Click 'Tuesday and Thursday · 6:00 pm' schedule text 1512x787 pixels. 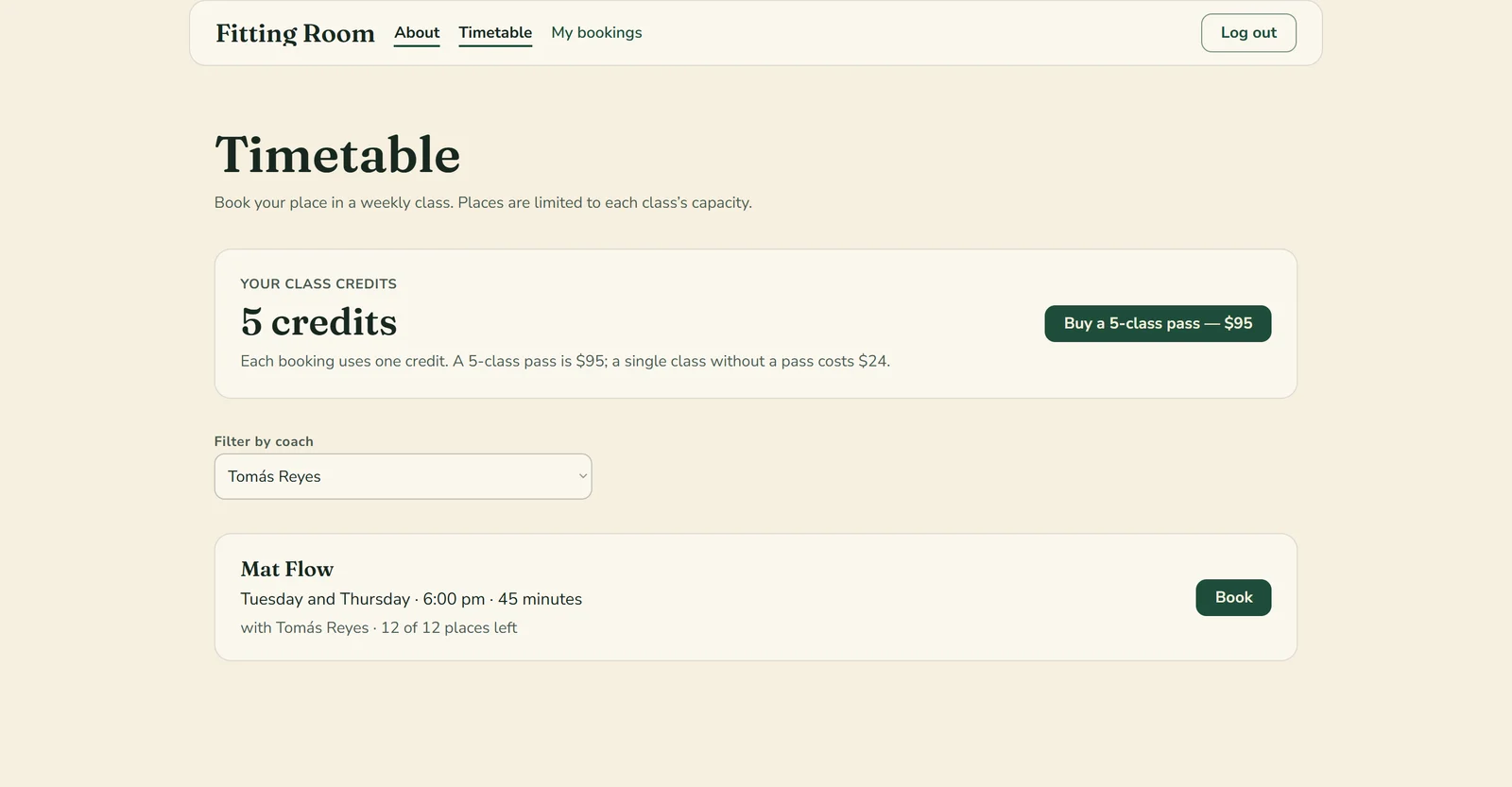click(x=363, y=599)
